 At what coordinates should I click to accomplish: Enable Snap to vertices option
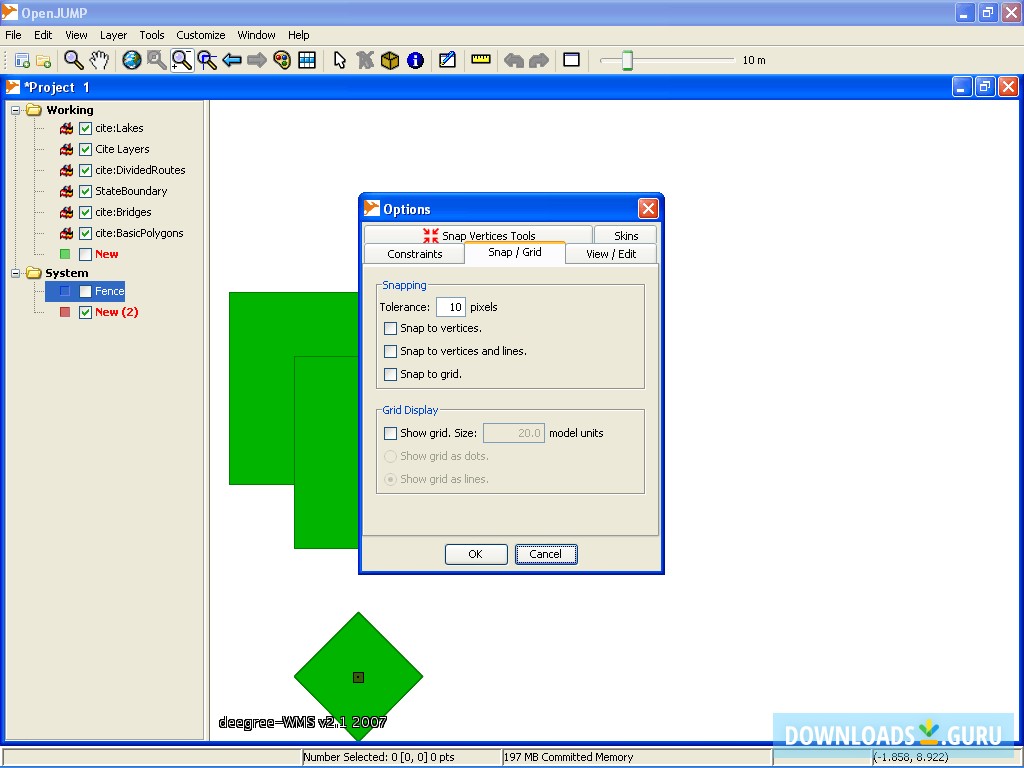(391, 328)
